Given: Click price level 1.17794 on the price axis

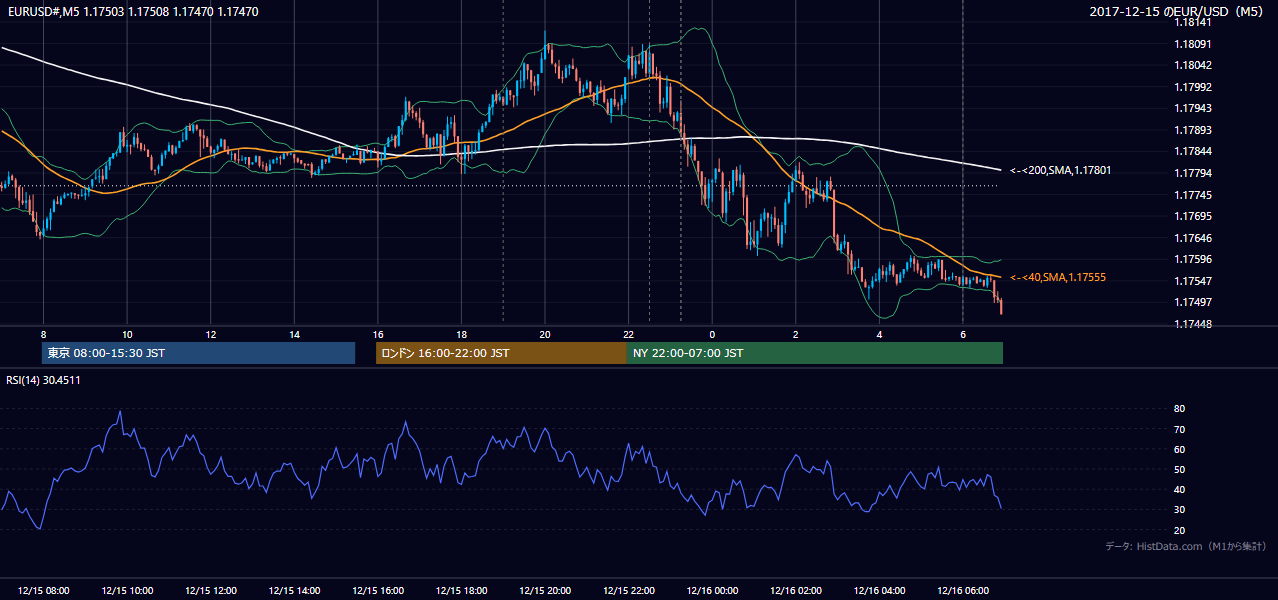Looking at the screenshot, I should (x=1193, y=173).
